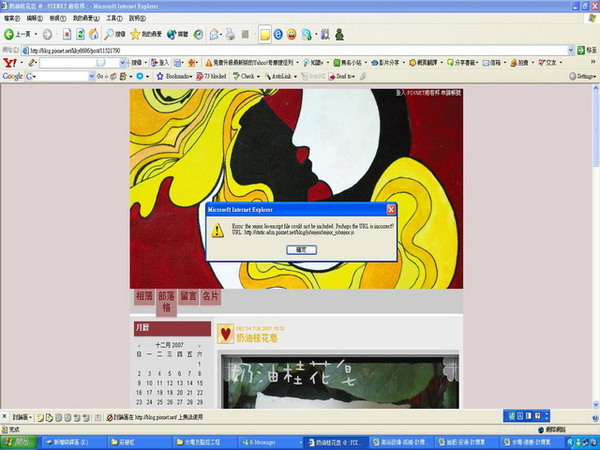Viewport: 600px width, 450px height.
Task: Switch to Messenger window in taskbar
Action: coord(271,442)
